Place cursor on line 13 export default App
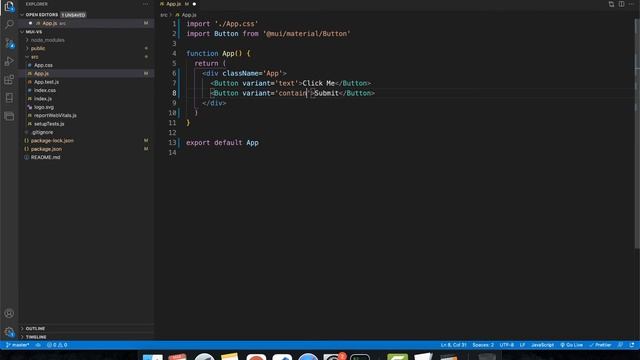The width and height of the screenshot is (640, 360). (222, 143)
